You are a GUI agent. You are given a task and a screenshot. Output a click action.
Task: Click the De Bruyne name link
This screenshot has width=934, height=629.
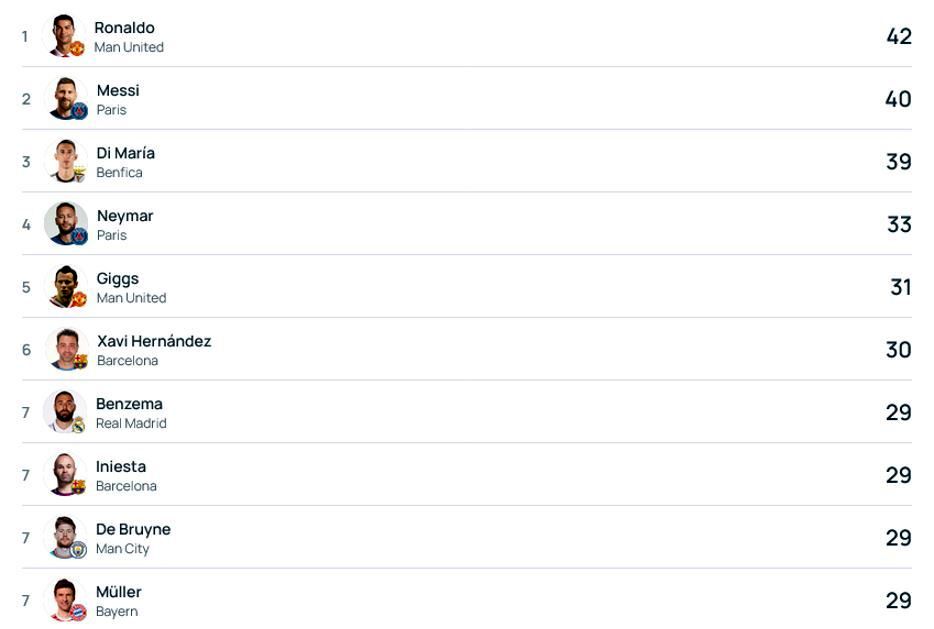tap(133, 529)
